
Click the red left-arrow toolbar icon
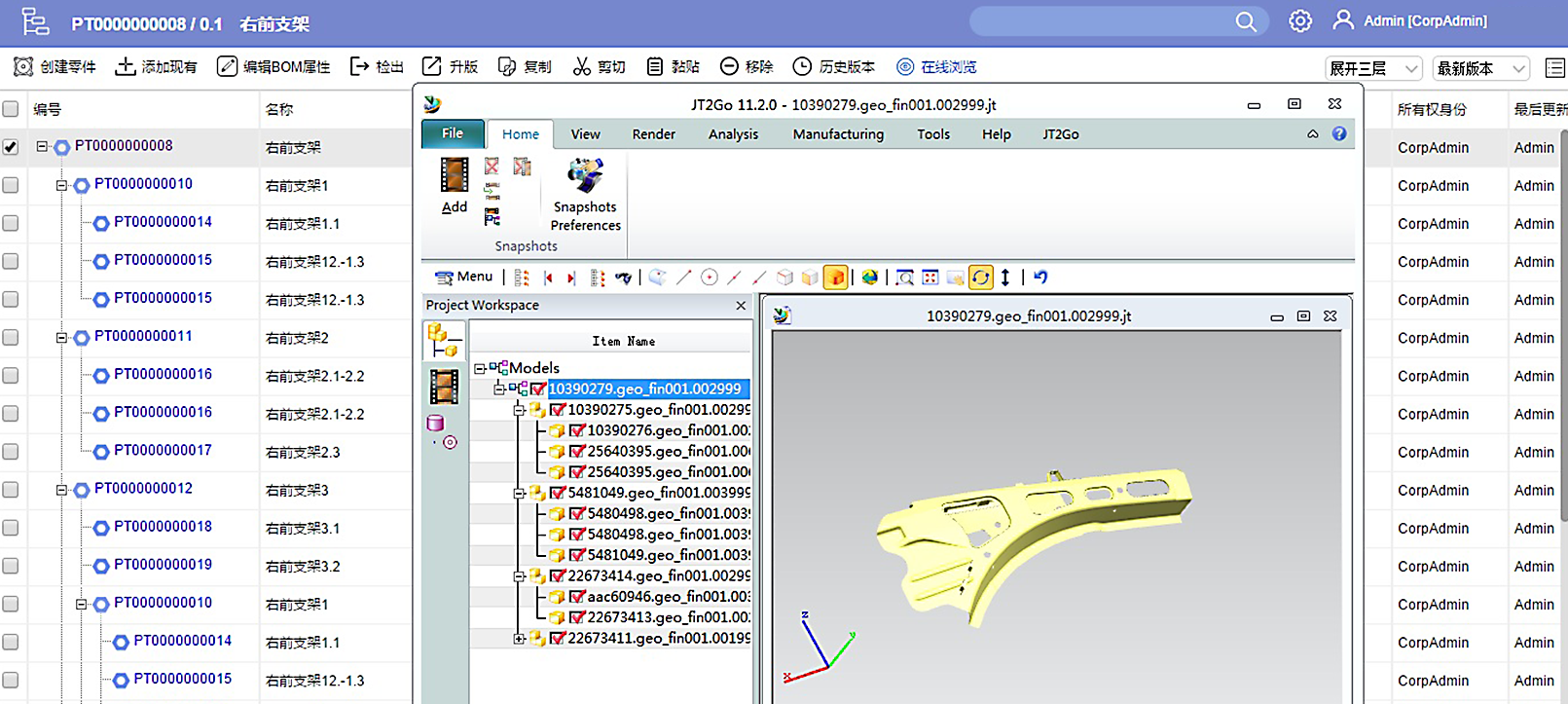[x=548, y=278]
